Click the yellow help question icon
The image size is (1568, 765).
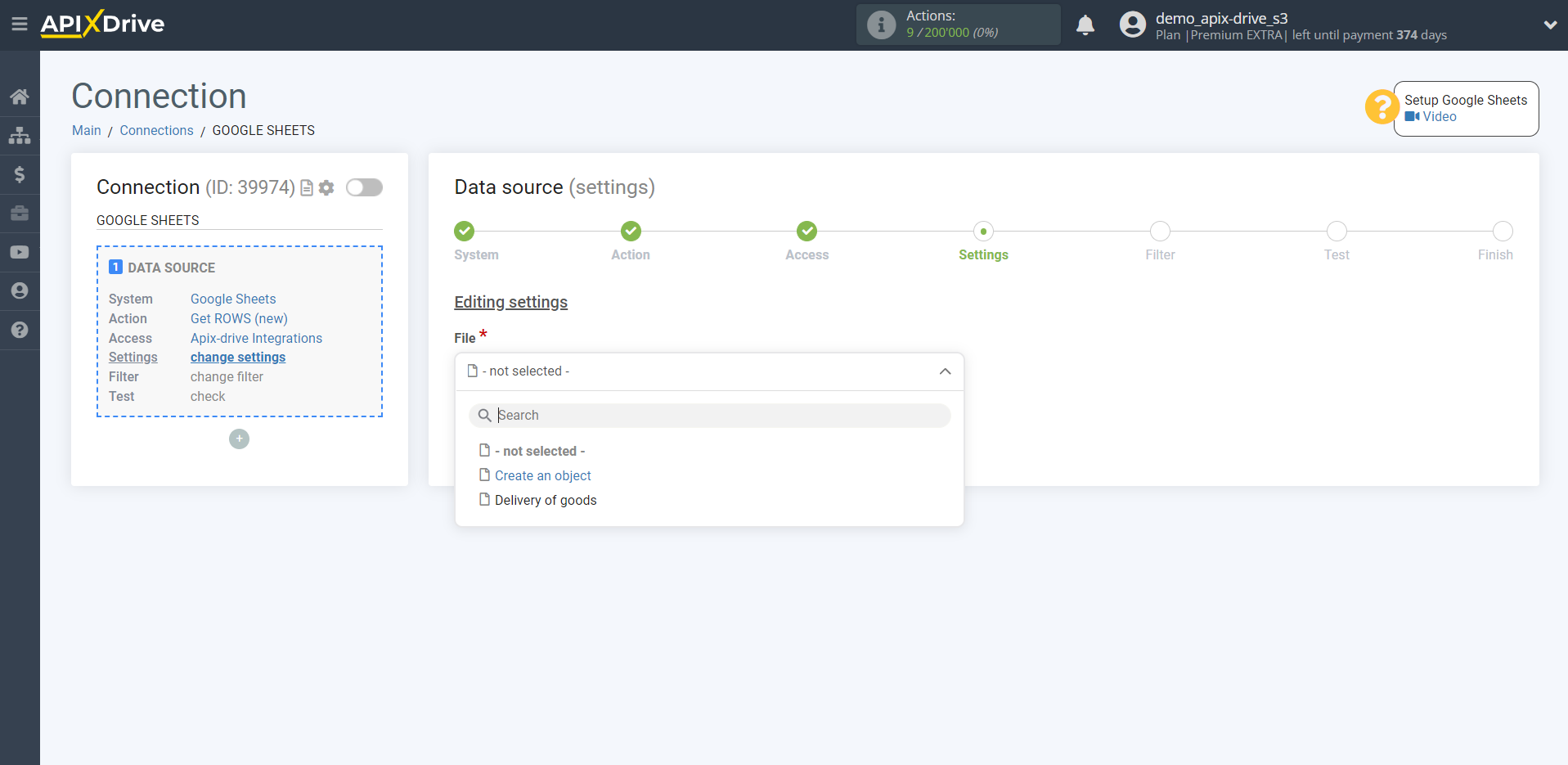[x=1382, y=107]
